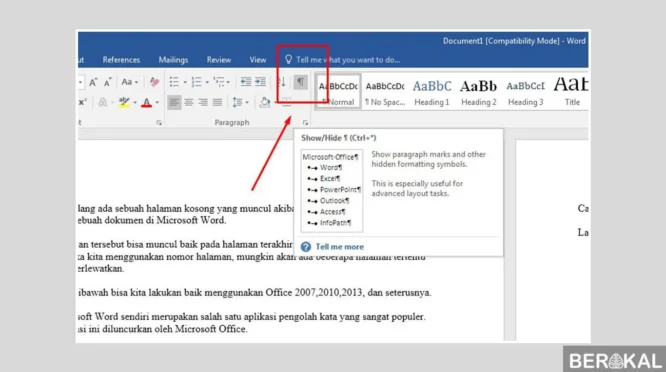This screenshot has height=372, width=666.
Task: Apply the Heading 1 style
Action: point(432,92)
